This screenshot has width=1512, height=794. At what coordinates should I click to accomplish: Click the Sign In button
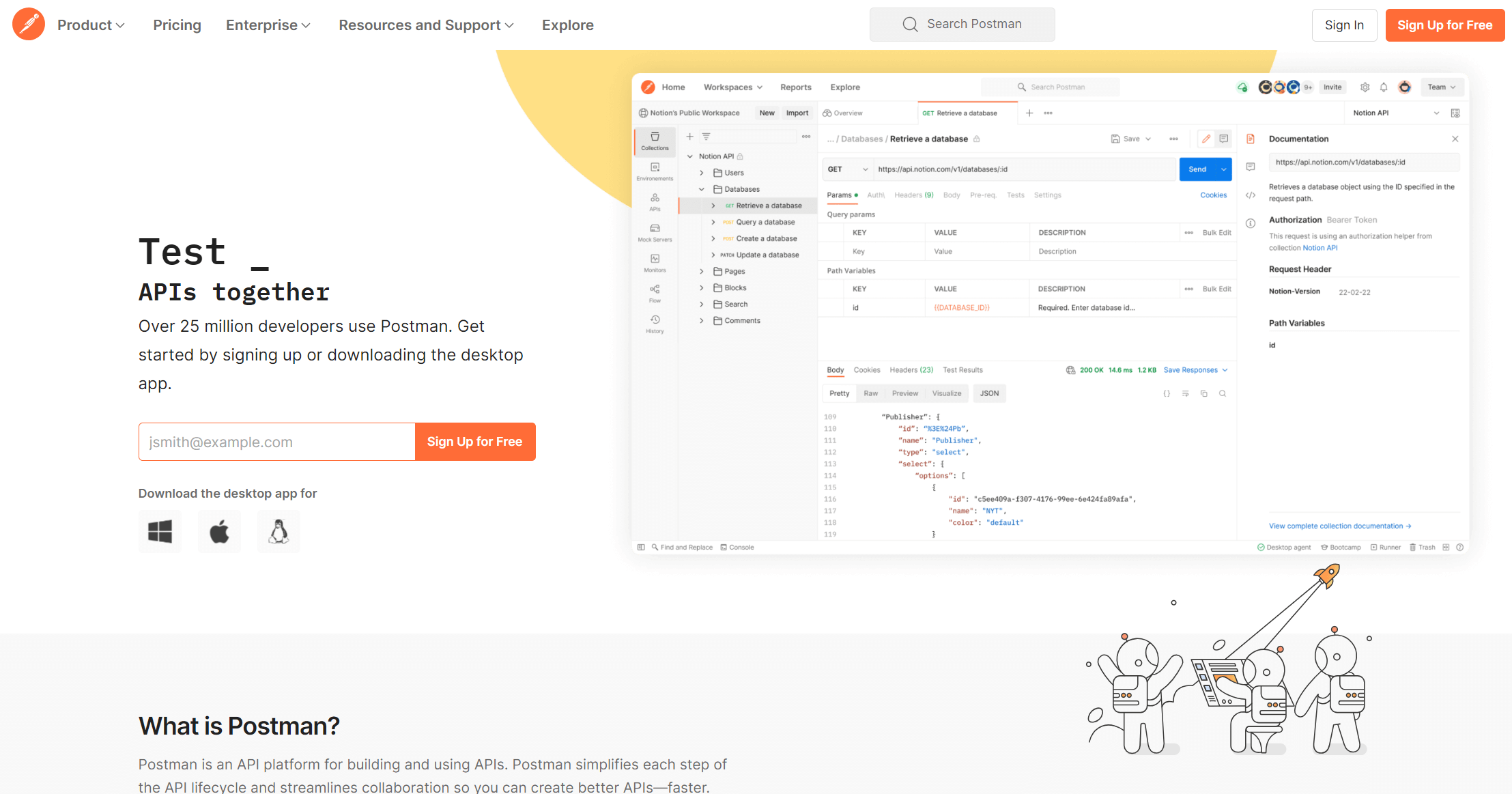(x=1343, y=25)
